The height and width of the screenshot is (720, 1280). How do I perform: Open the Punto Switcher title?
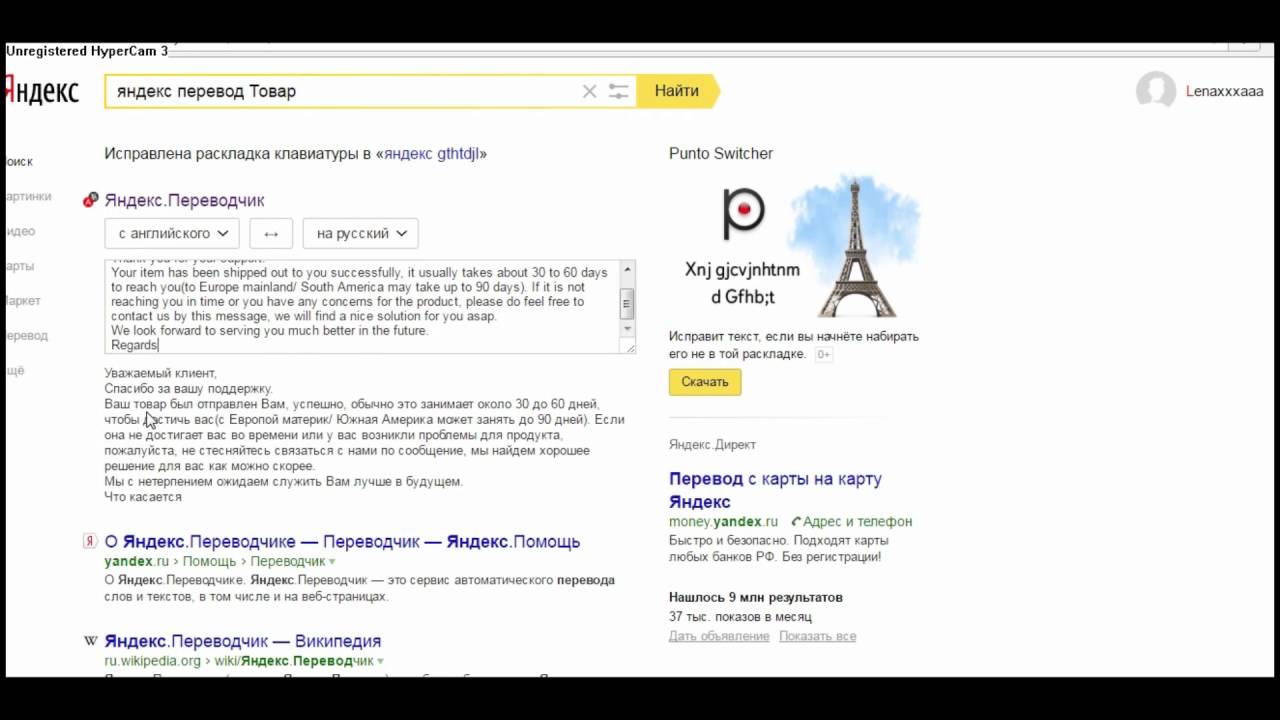click(x=721, y=154)
